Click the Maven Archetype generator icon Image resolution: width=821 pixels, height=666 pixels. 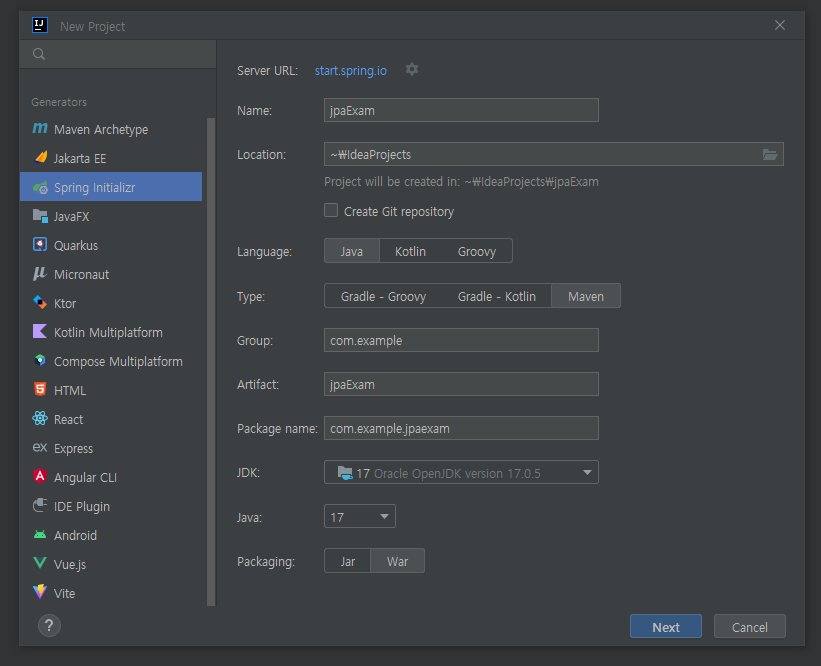pos(40,129)
